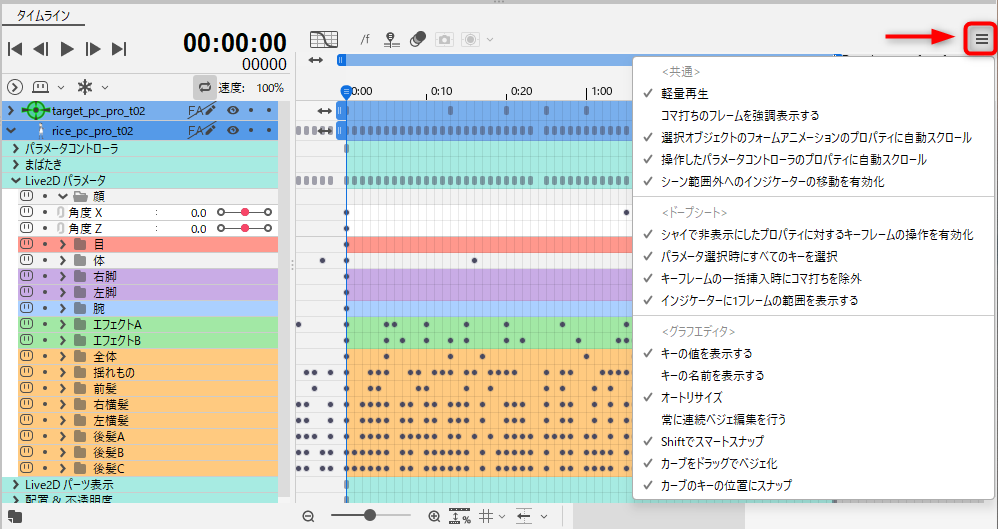The image size is (998, 529).
Task: Collapse the 顔 folder
Action: [x=62, y=196]
